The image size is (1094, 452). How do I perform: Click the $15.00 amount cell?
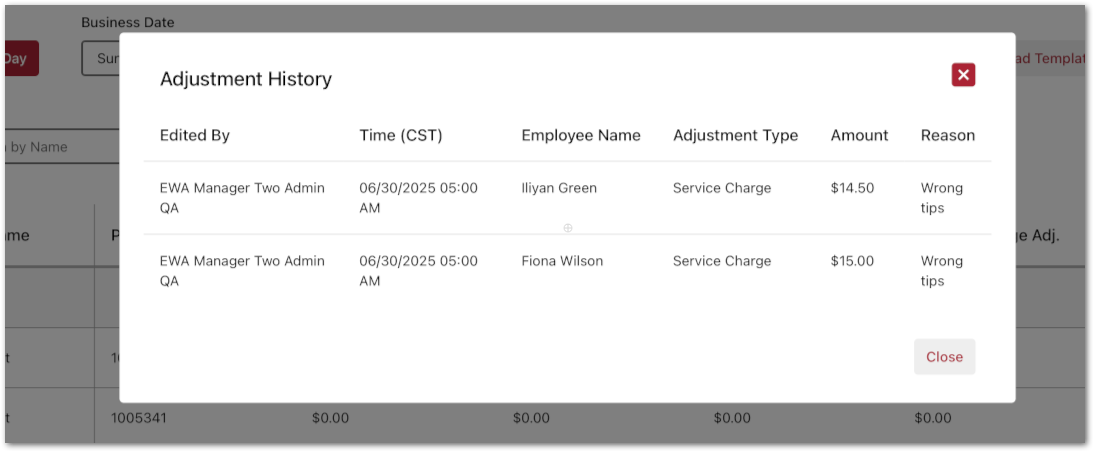[x=852, y=261]
